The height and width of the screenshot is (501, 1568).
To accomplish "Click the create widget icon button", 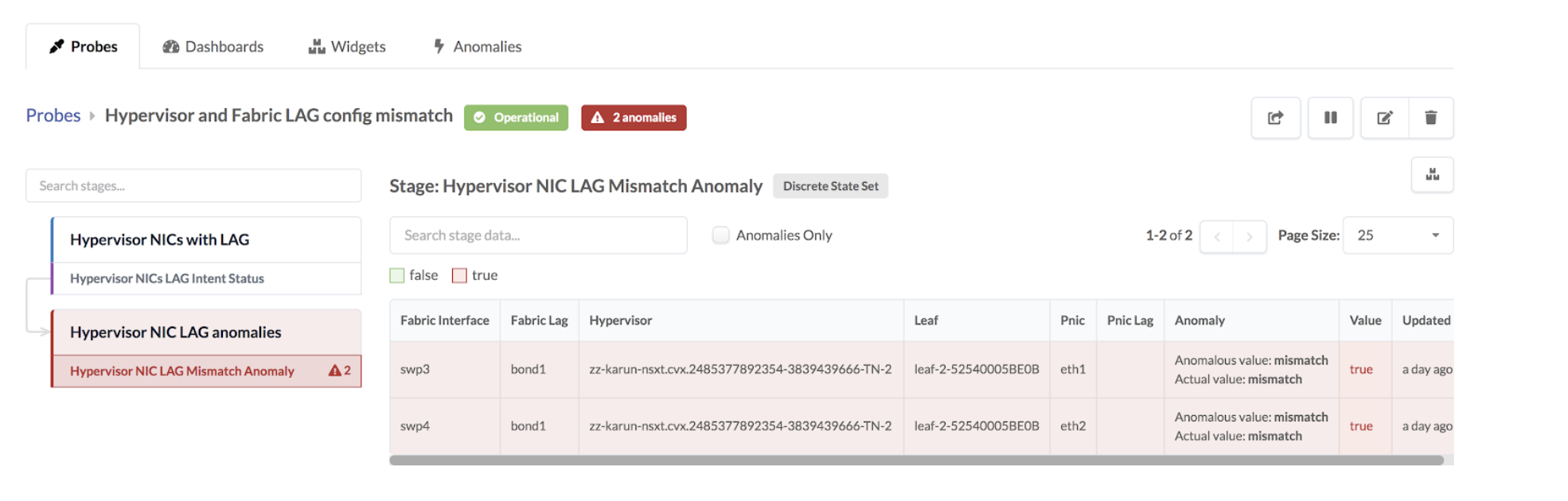I will pyautogui.click(x=1432, y=175).
